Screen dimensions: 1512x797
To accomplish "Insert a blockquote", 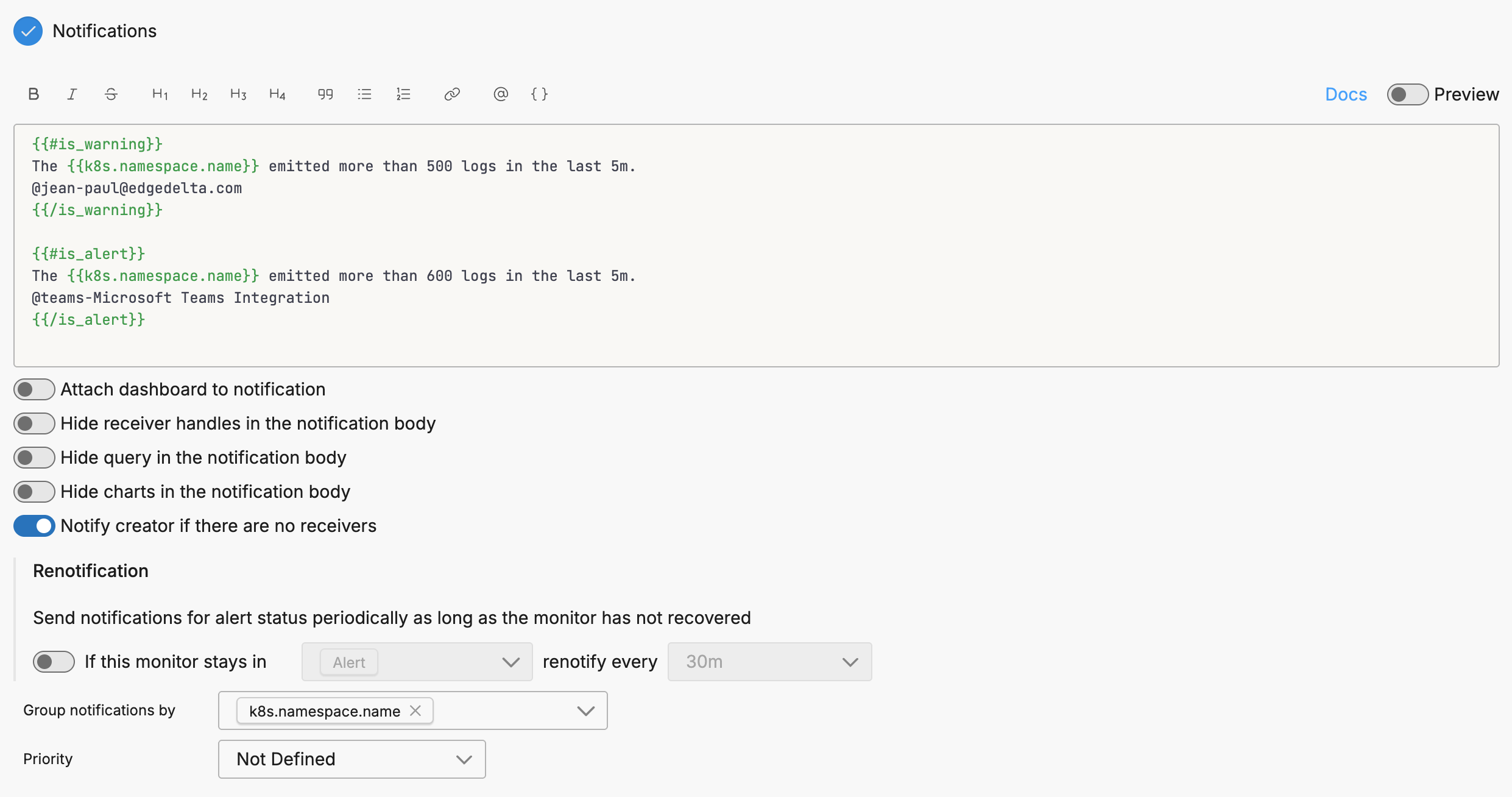I will [x=325, y=94].
